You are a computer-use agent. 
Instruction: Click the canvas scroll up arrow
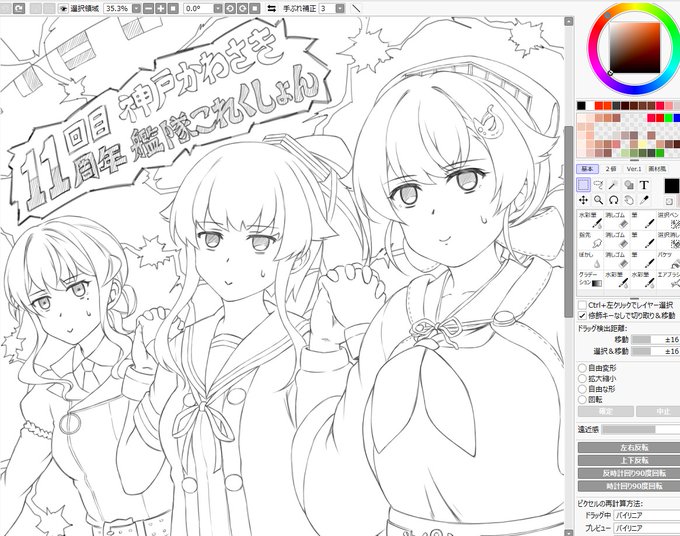(569, 21)
